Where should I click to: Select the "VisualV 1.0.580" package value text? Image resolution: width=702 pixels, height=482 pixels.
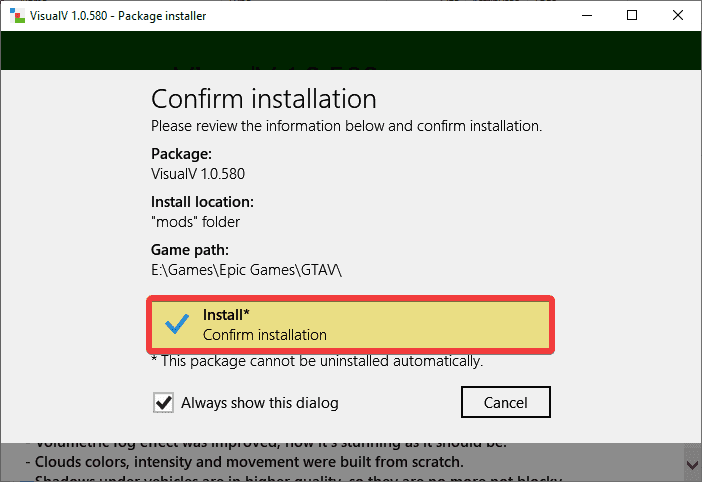198,173
